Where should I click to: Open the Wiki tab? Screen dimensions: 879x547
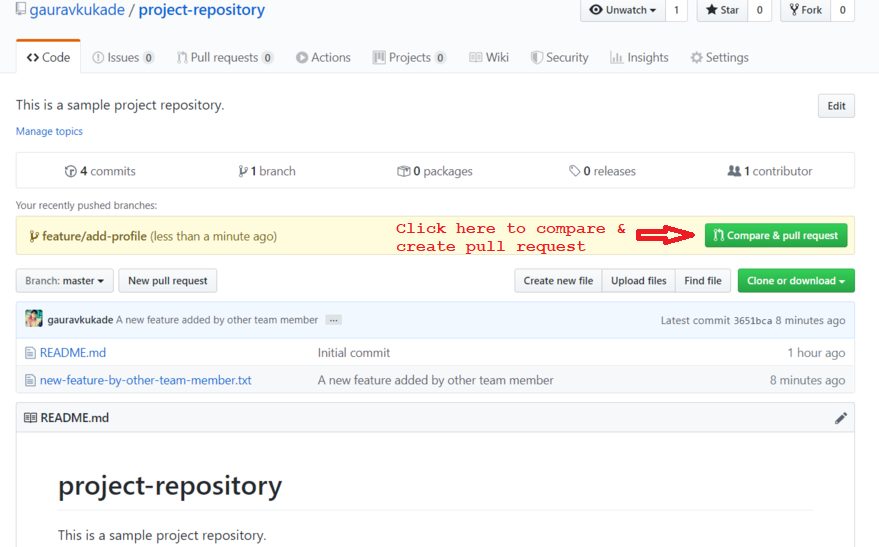click(489, 57)
